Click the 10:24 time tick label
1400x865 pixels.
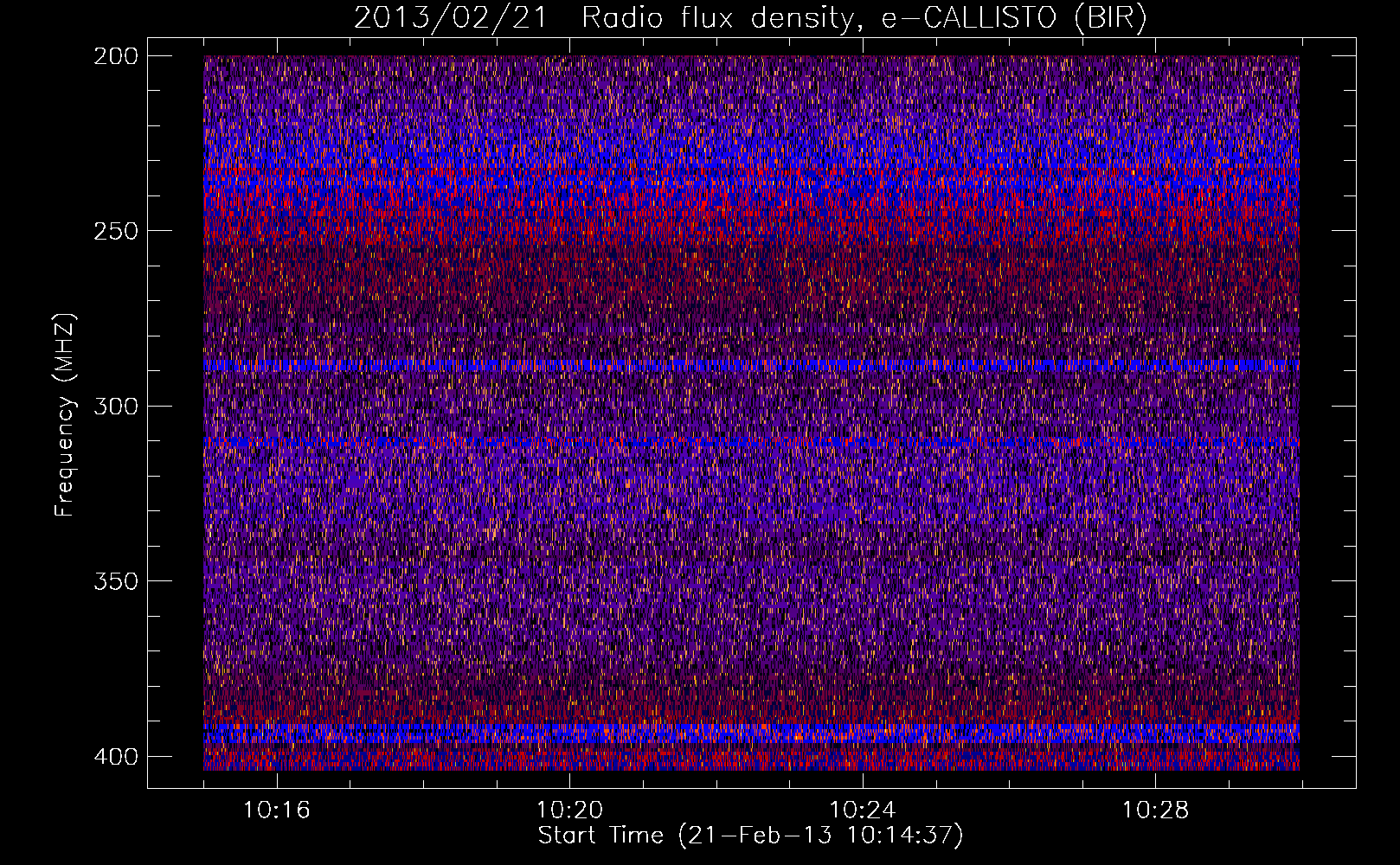(863, 811)
